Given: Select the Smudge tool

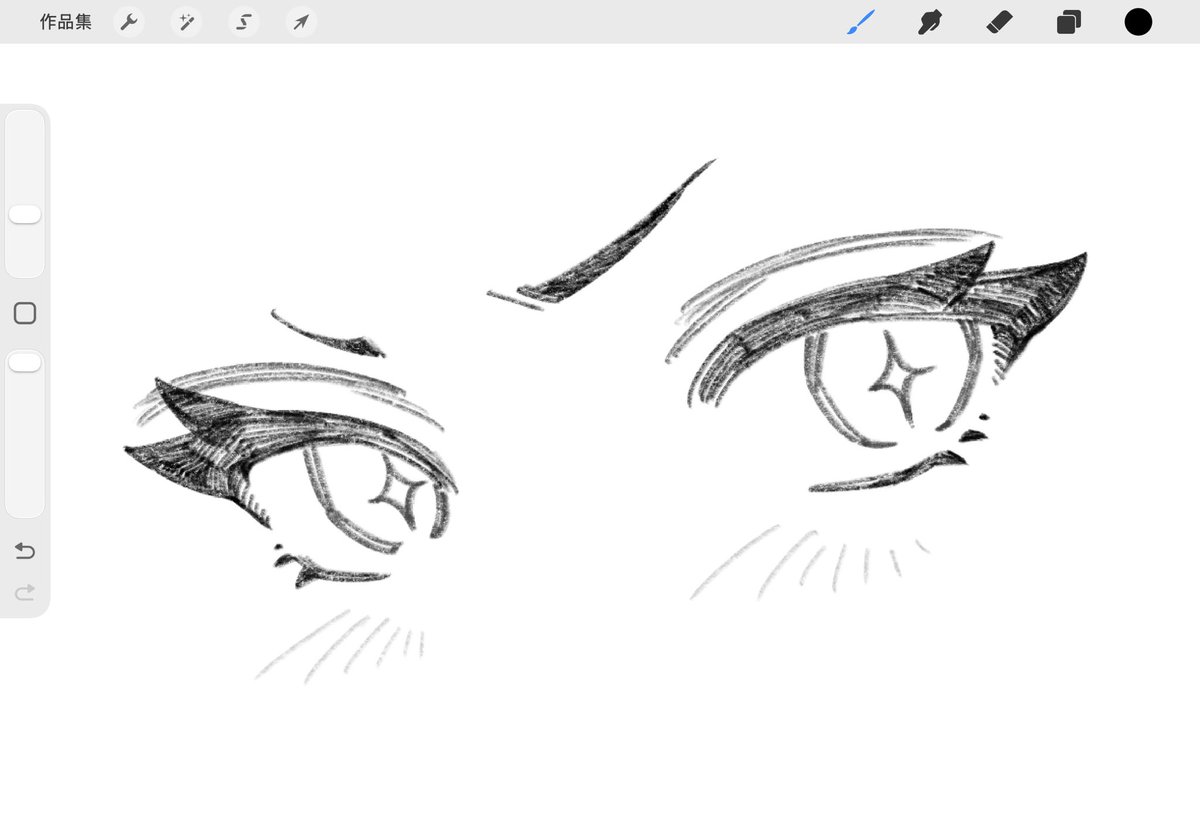Looking at the screenshot, I should coord(930,22).
